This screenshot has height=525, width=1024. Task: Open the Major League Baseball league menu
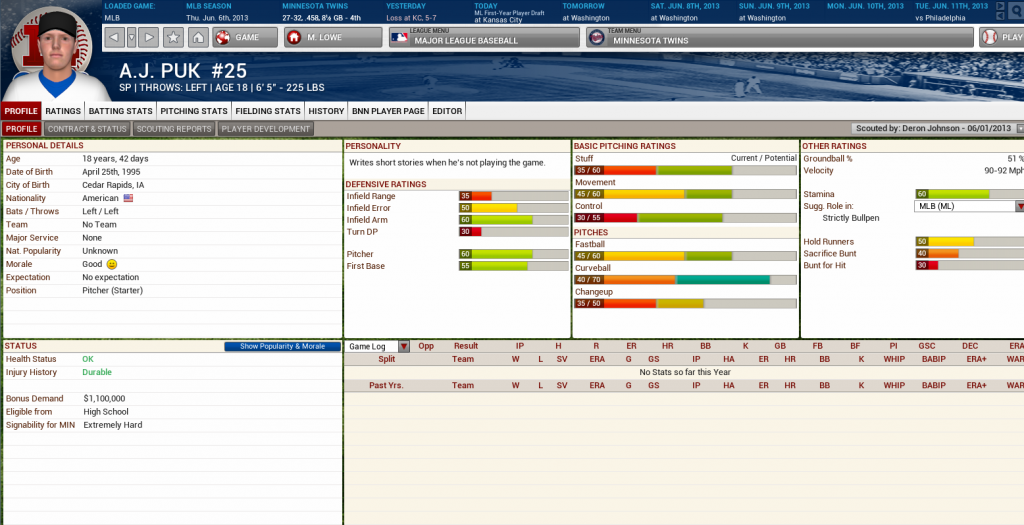click(484, 37)
